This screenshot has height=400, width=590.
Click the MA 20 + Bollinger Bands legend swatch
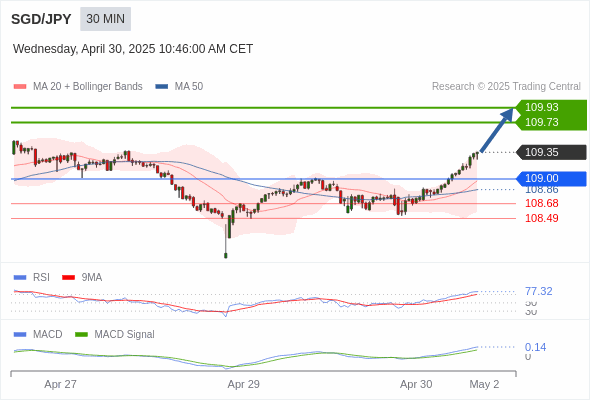(20, 87)
